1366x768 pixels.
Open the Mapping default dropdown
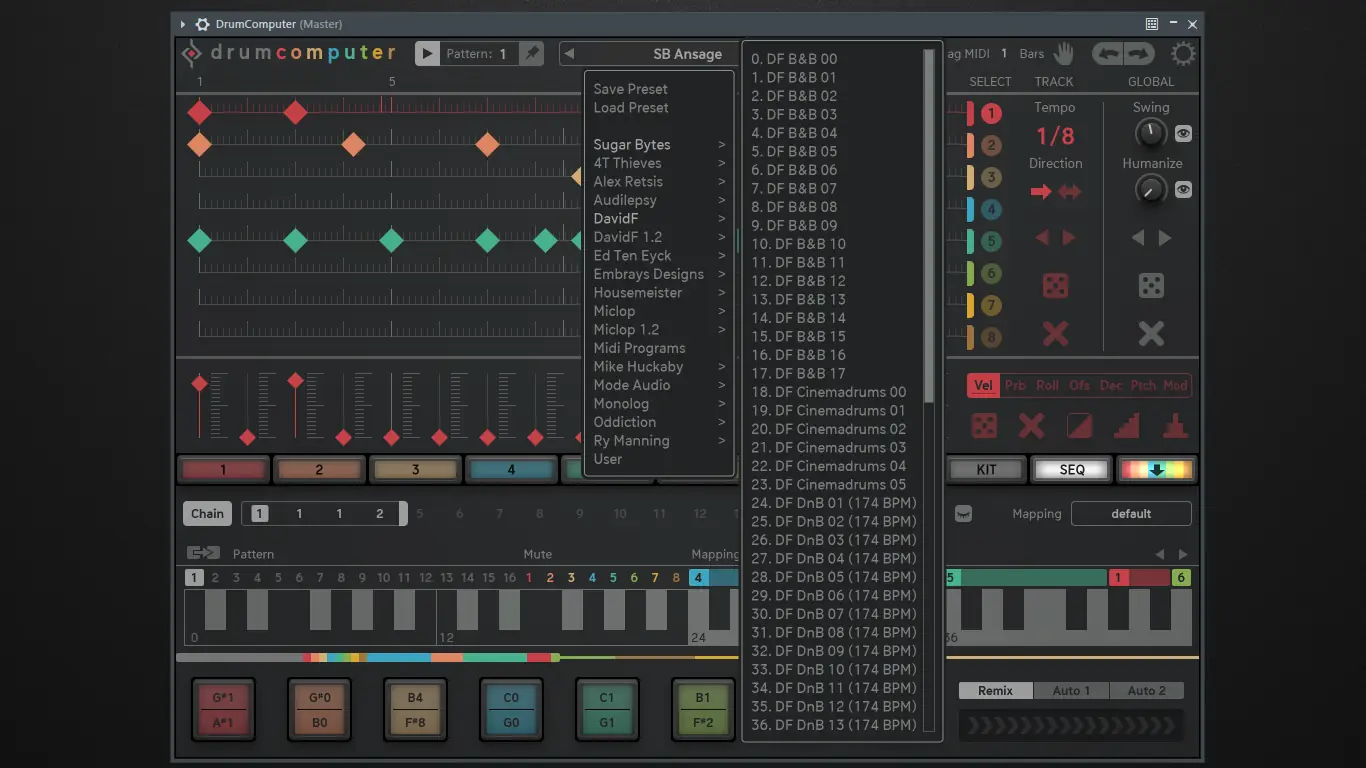click(x=1131, y=514)
